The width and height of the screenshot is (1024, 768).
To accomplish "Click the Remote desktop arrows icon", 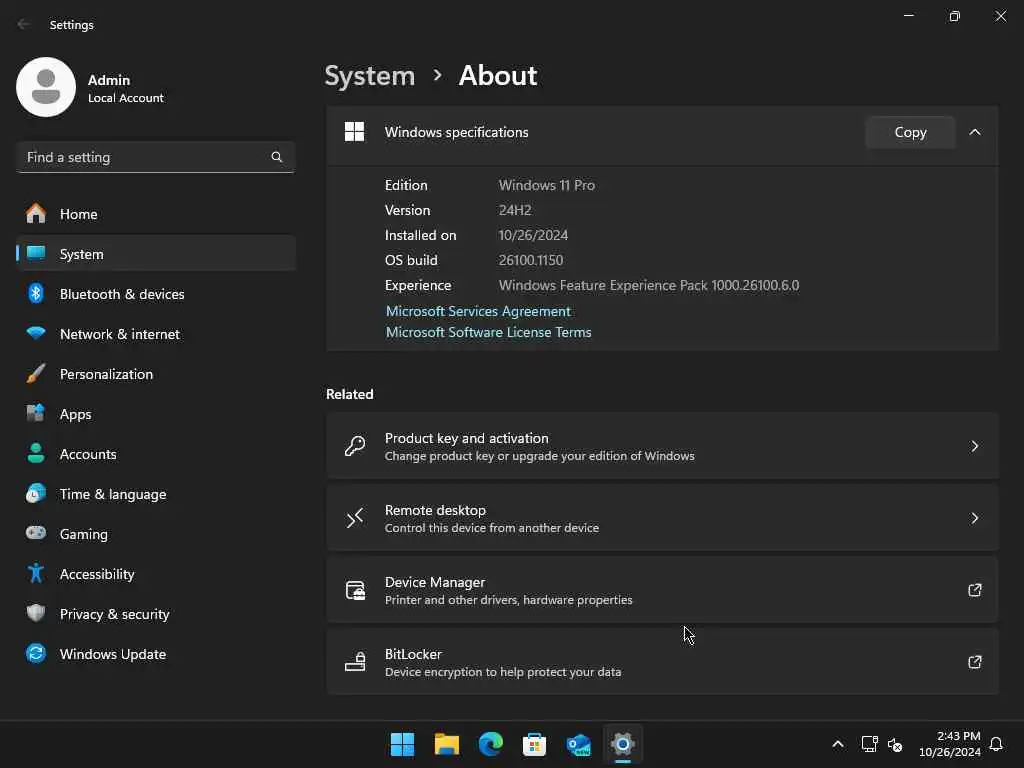I will (355, 519).
